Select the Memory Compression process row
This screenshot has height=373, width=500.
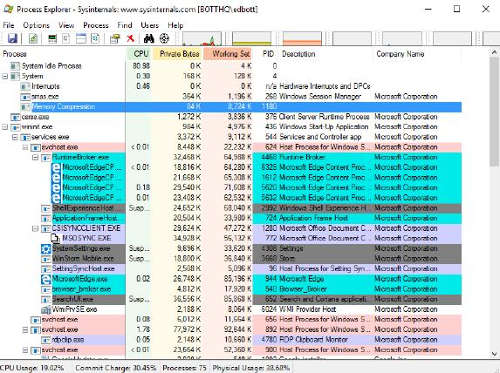[231, 107]
